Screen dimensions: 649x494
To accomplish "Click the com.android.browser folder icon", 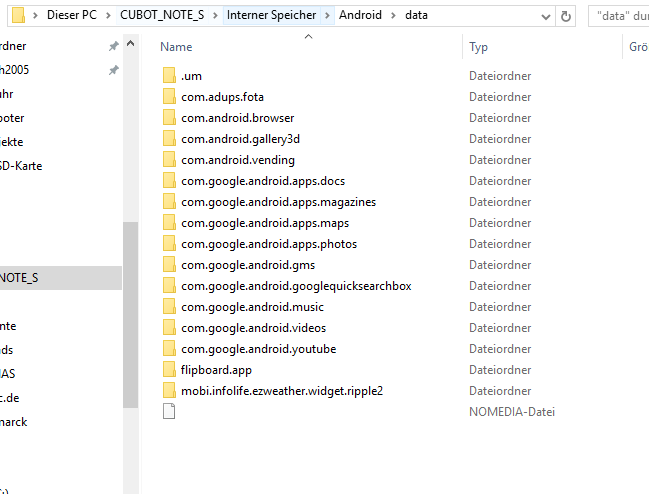I will (169, 118).
